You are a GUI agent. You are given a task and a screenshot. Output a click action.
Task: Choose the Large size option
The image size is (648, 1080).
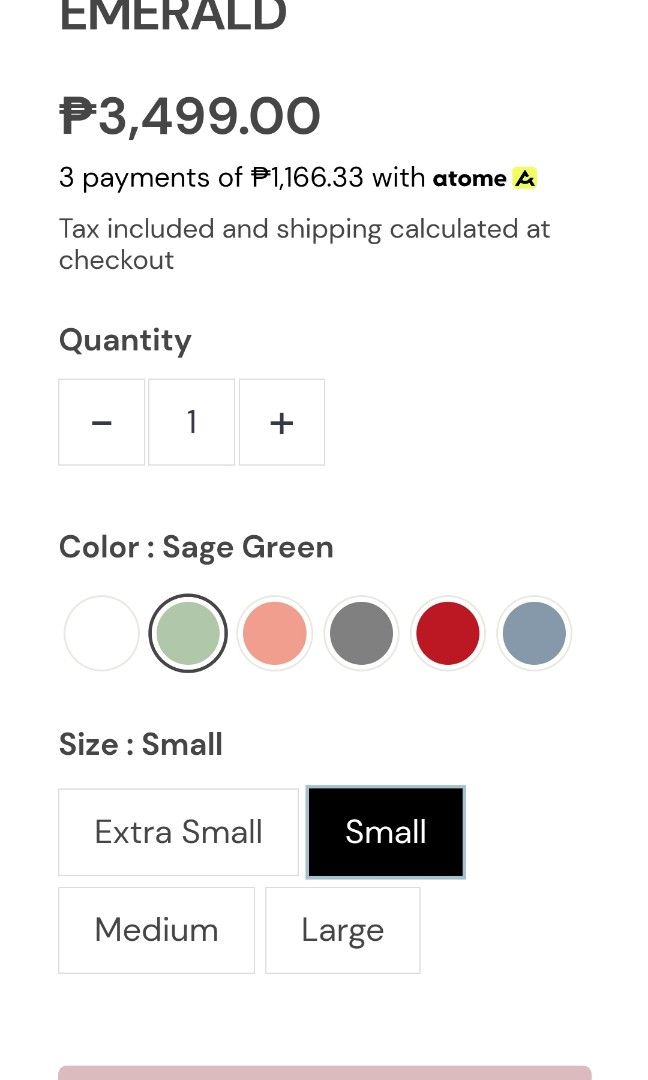tap(342, 929)
